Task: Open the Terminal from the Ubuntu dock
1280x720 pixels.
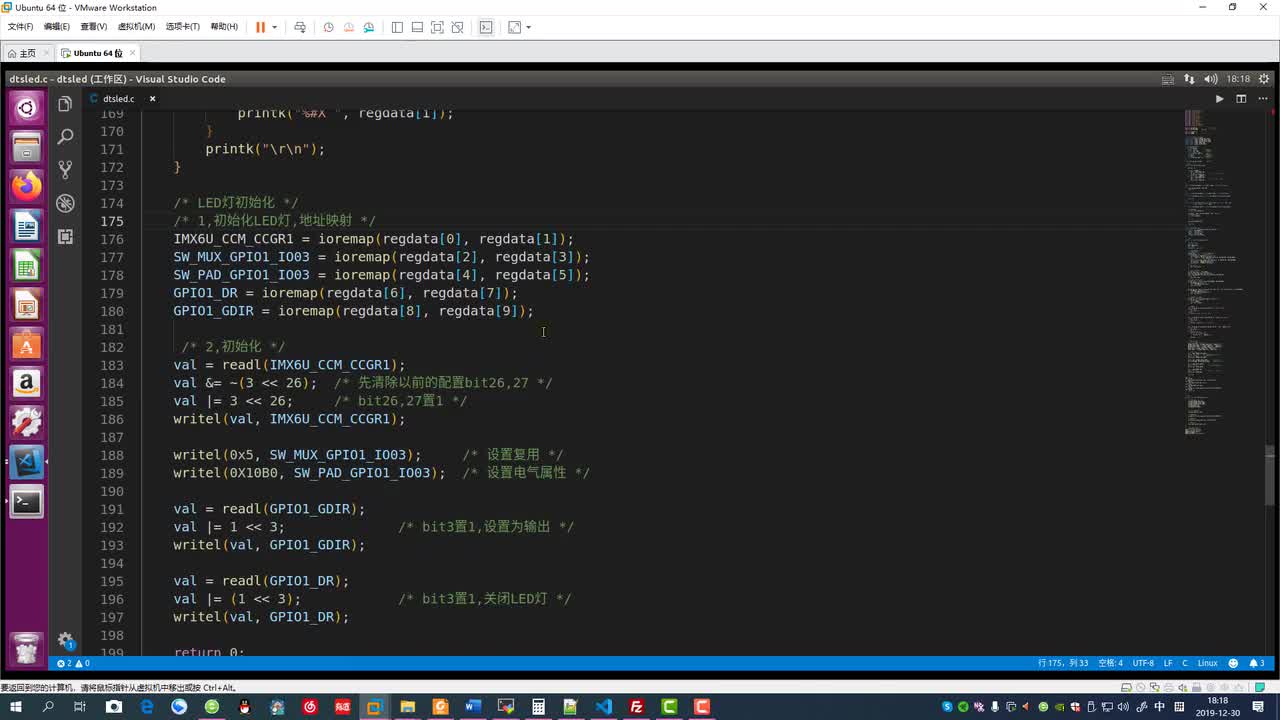Action: click(26, 501)
